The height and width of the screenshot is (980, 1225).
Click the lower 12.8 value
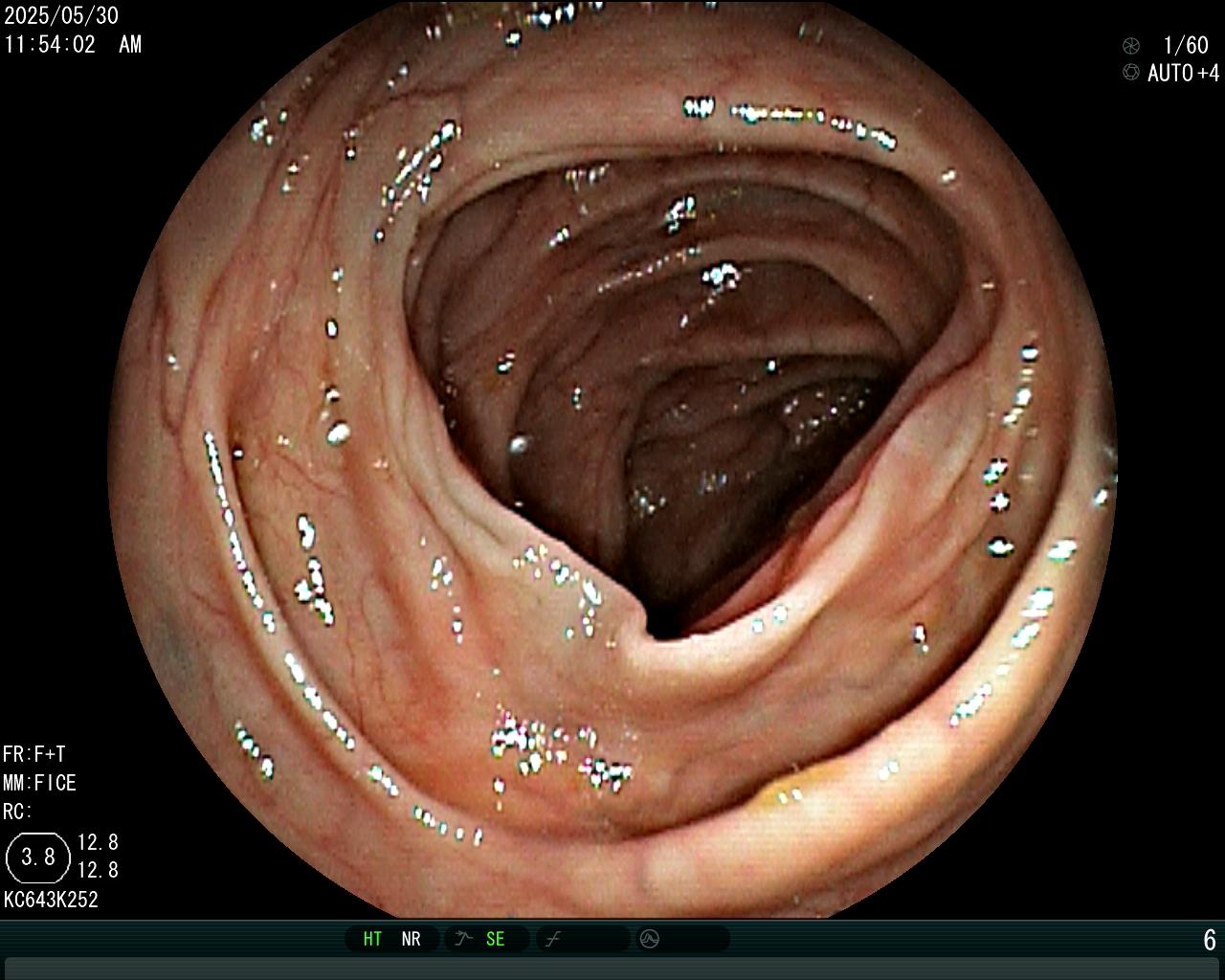[98, 870]
